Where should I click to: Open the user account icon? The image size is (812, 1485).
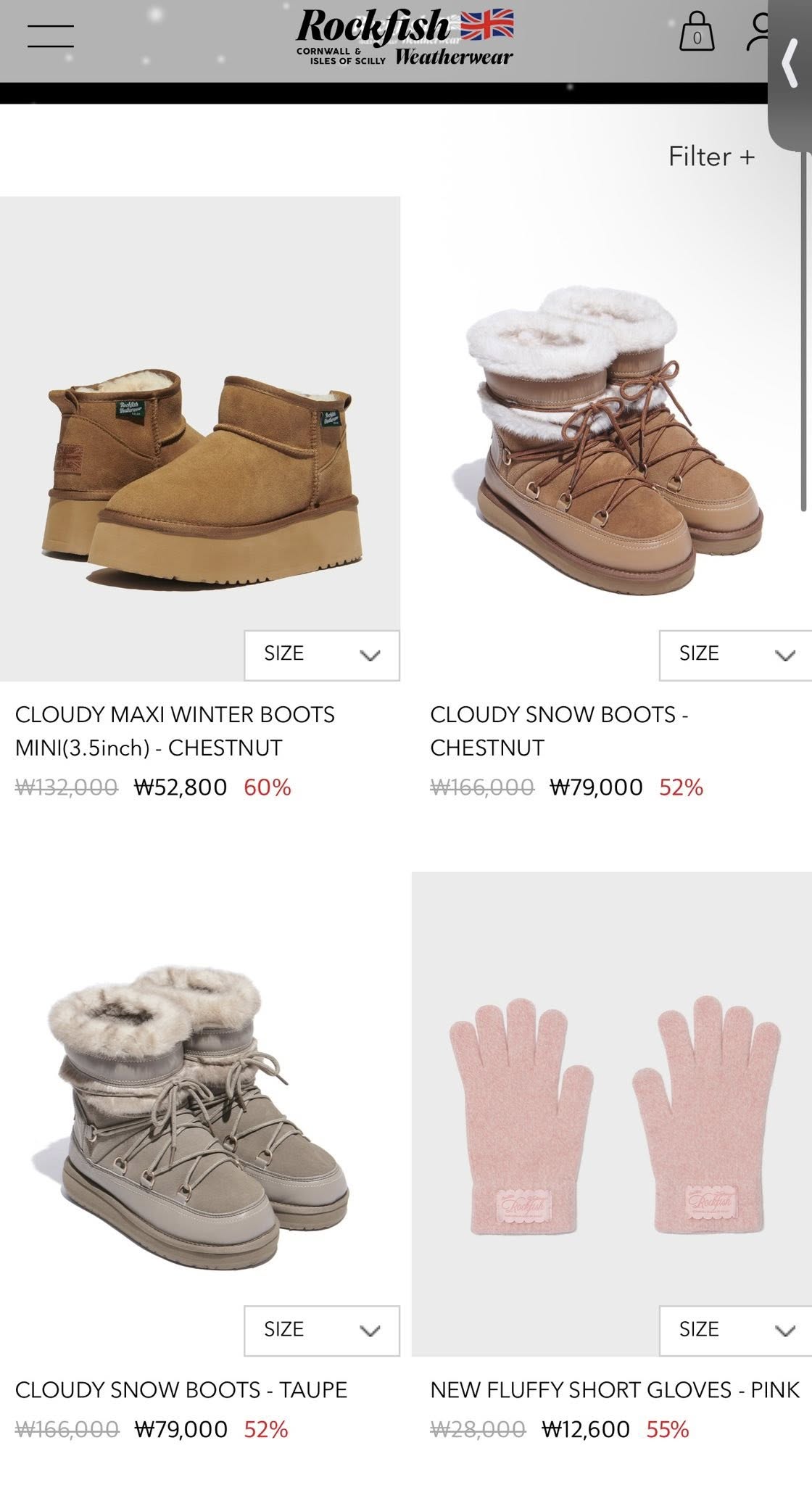[x=759, y=33]
